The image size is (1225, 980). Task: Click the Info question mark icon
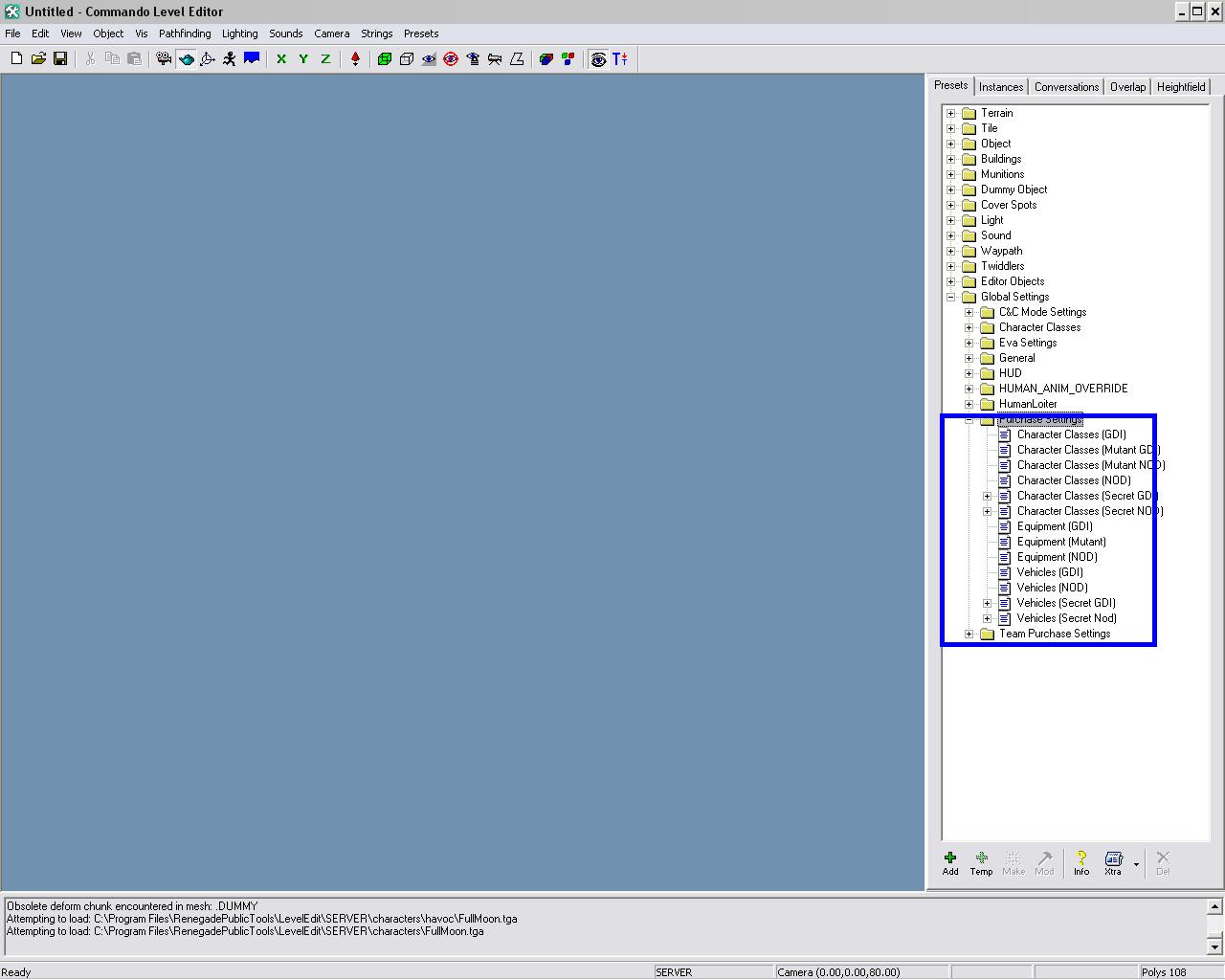[x=1080, y=862]
